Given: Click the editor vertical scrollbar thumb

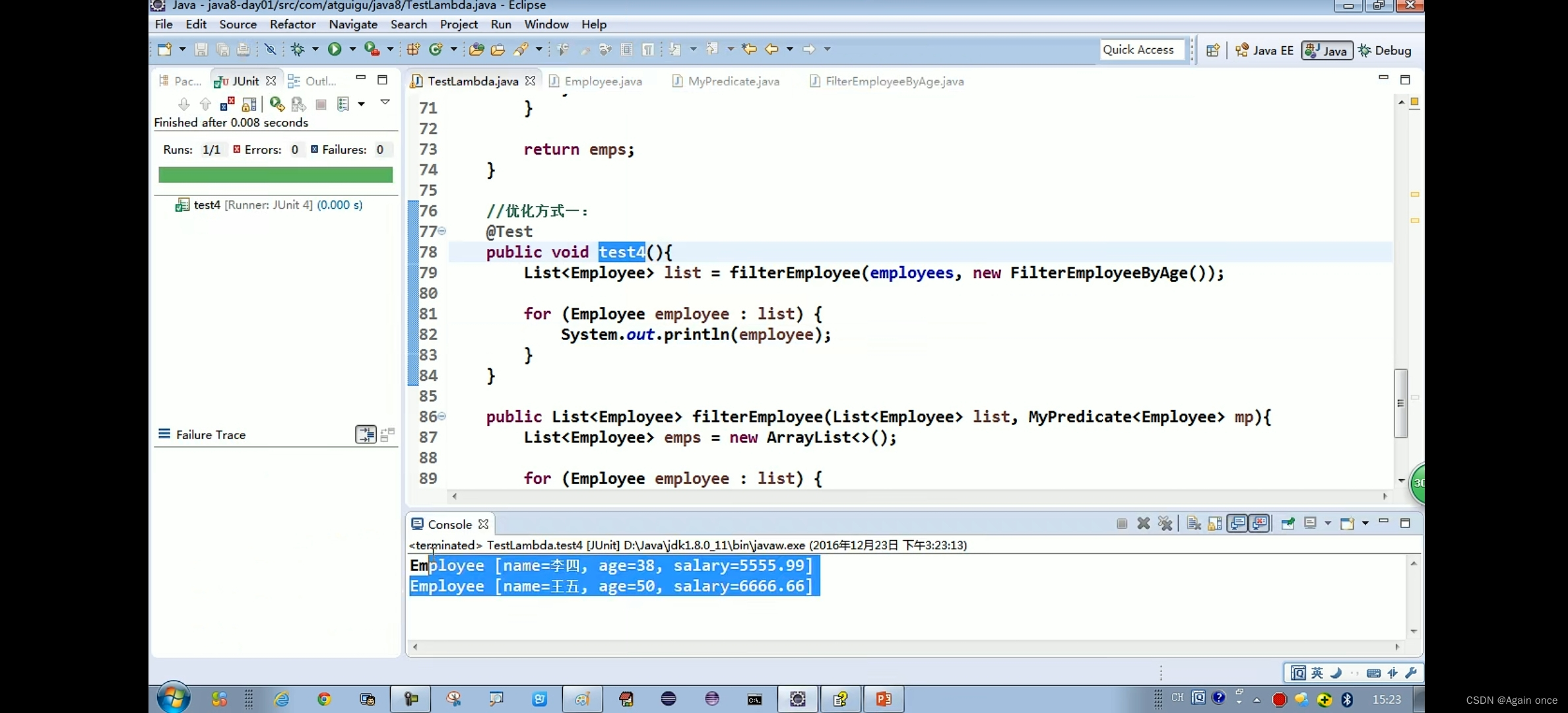Looking at the screenshot, I should (x=1400, y=403).
